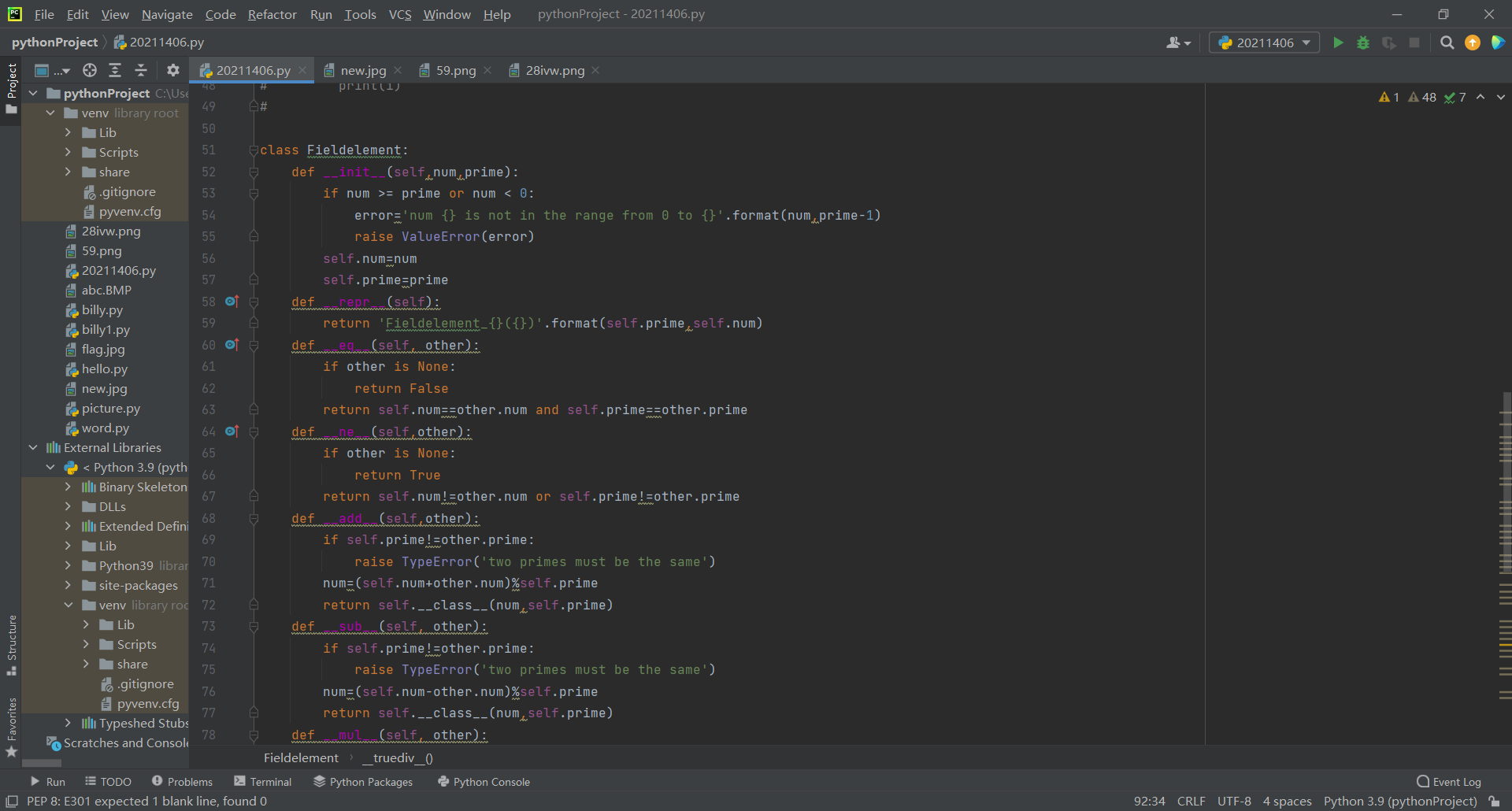Image resolution: width=1512 pixels, height=811 pixels.
Task: Click the __truediv__() breadcrumb
Action: click(398, 757)
